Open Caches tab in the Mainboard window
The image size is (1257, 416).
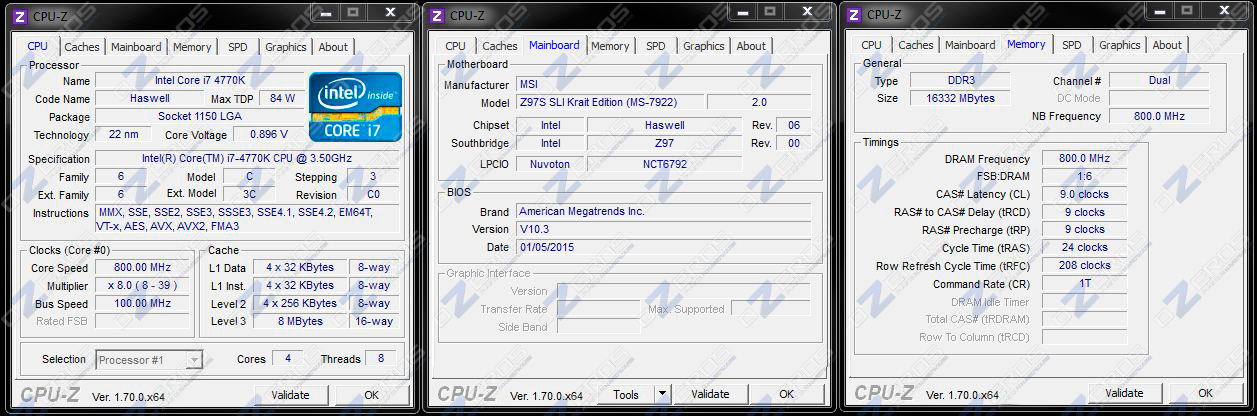point(500,46)
